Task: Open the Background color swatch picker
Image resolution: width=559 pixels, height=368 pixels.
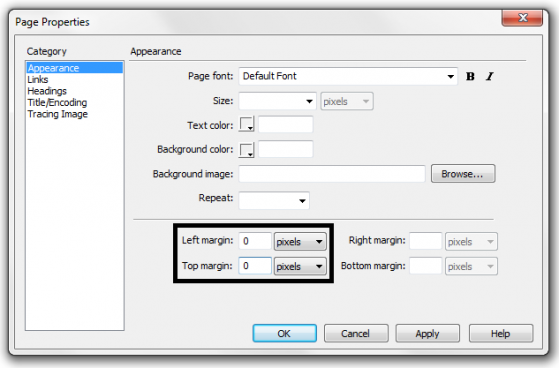Action: point(246,150)
